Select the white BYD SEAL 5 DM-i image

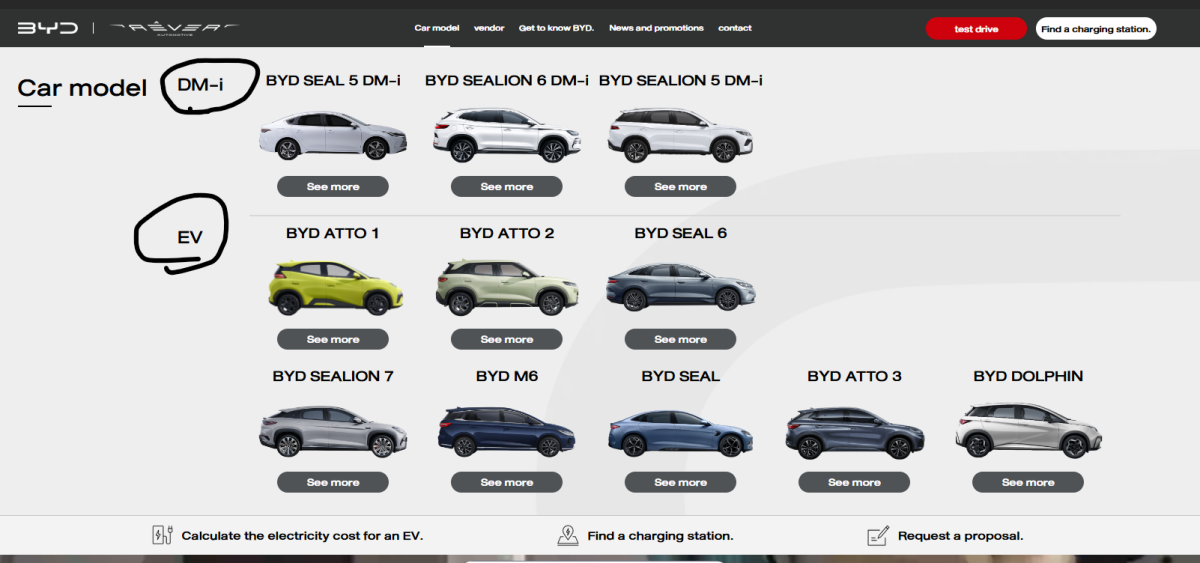333,135
